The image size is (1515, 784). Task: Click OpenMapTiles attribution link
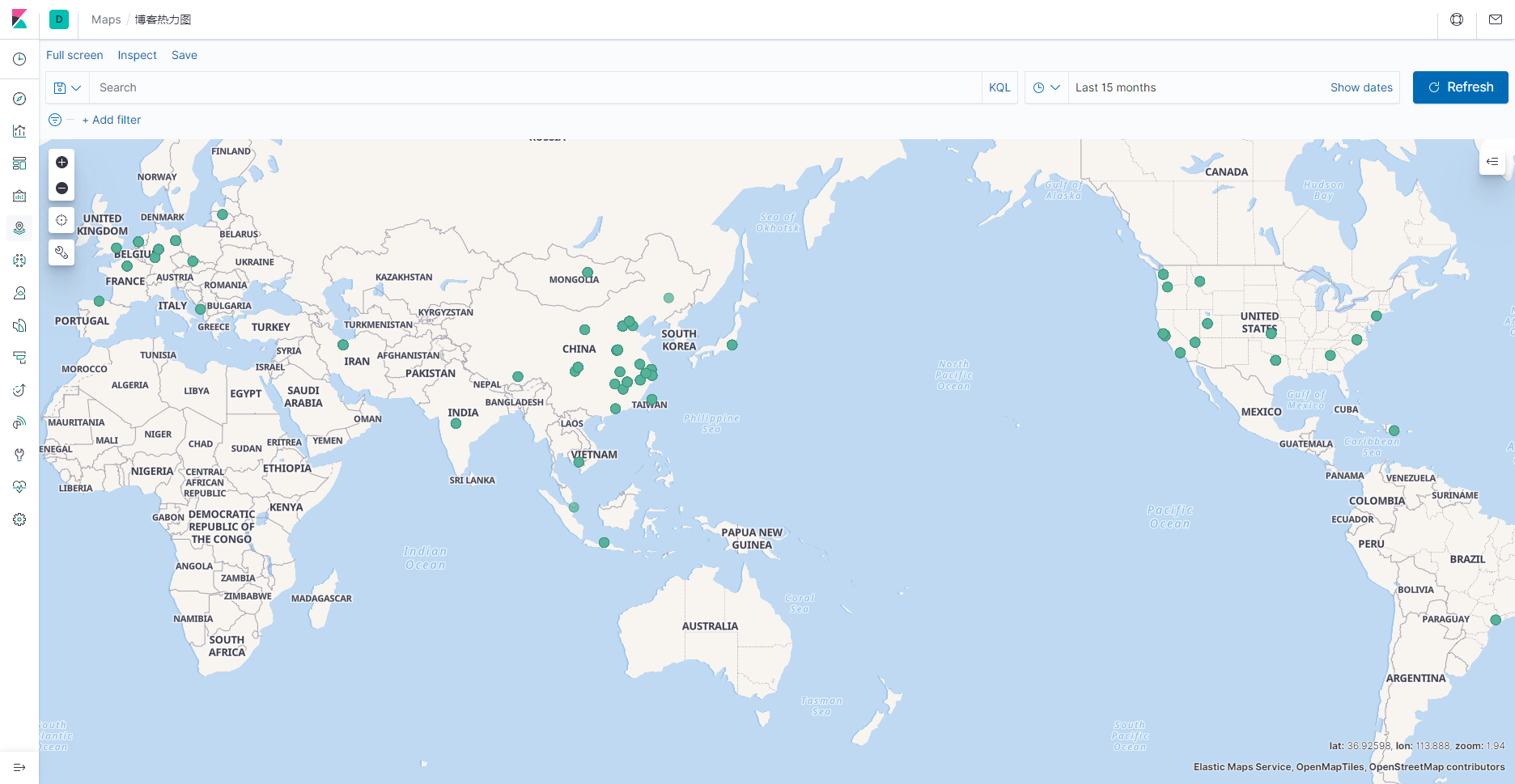(1330, 767)
